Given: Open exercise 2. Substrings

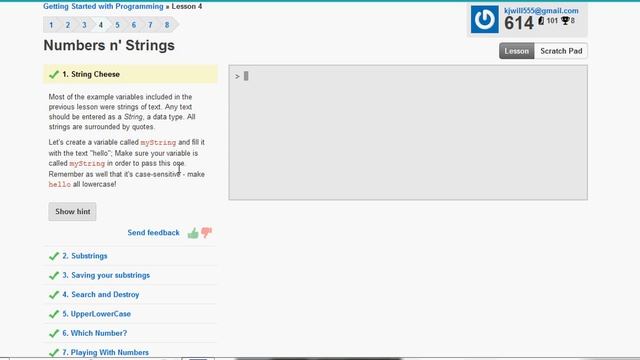Looking at the screenshot, I should [85, 256].
